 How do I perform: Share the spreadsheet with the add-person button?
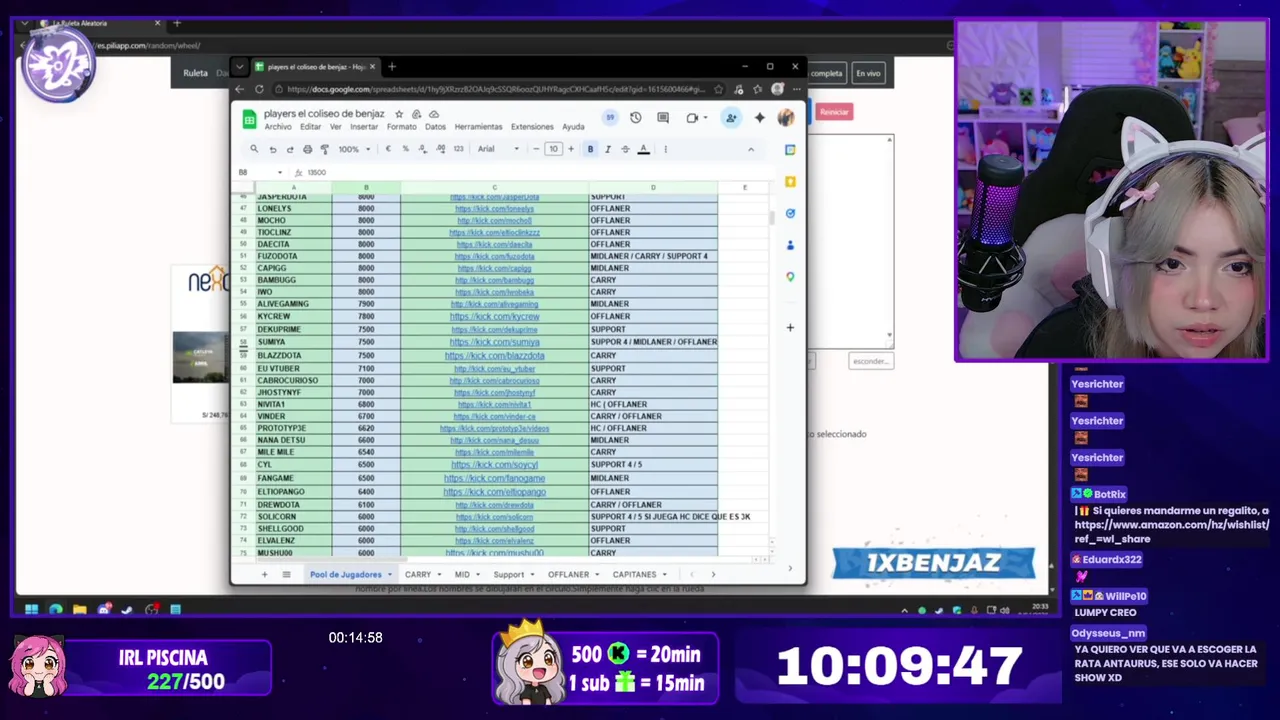[731, 118]
